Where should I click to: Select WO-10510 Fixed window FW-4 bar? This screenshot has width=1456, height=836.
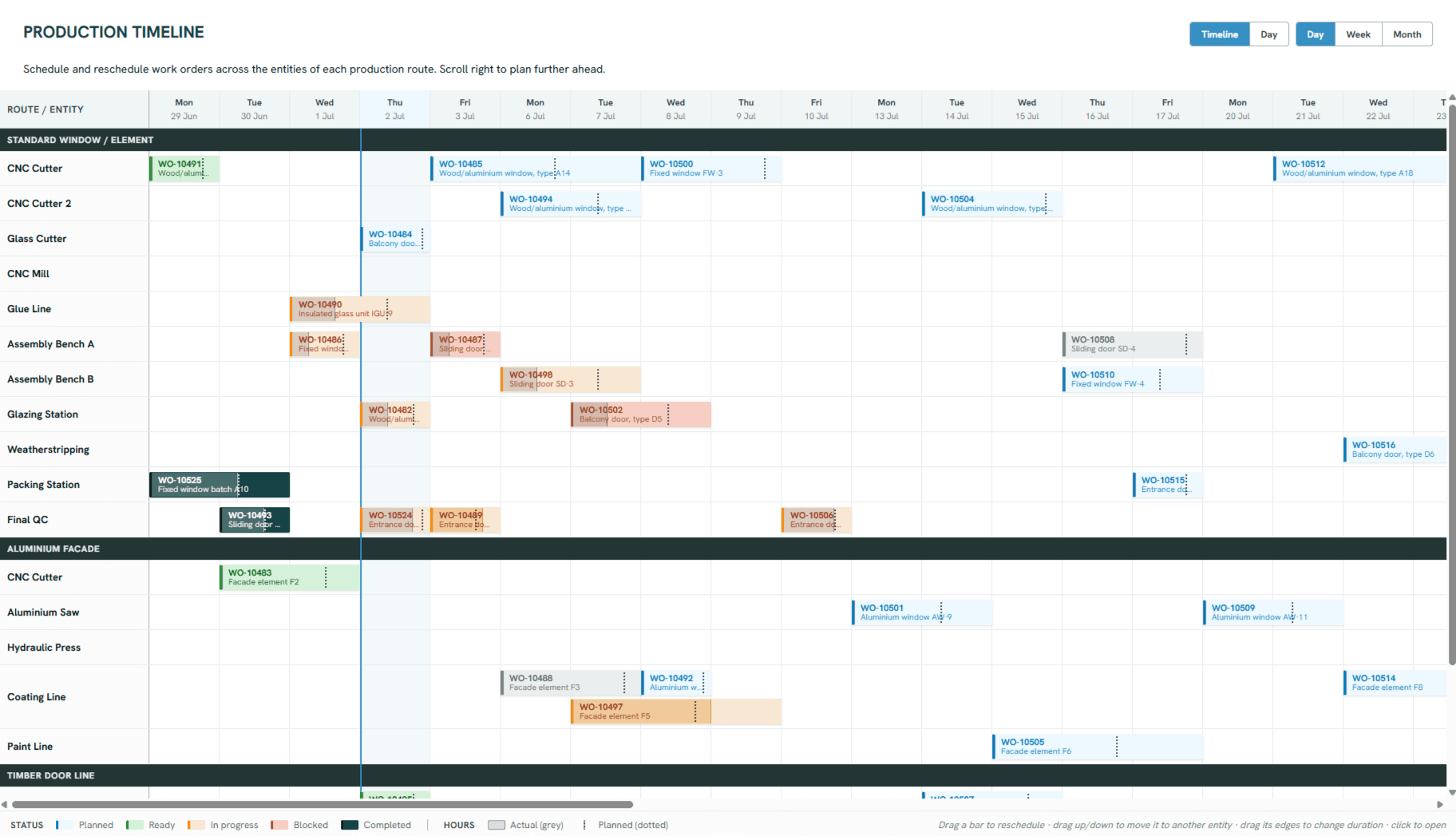1133,379
